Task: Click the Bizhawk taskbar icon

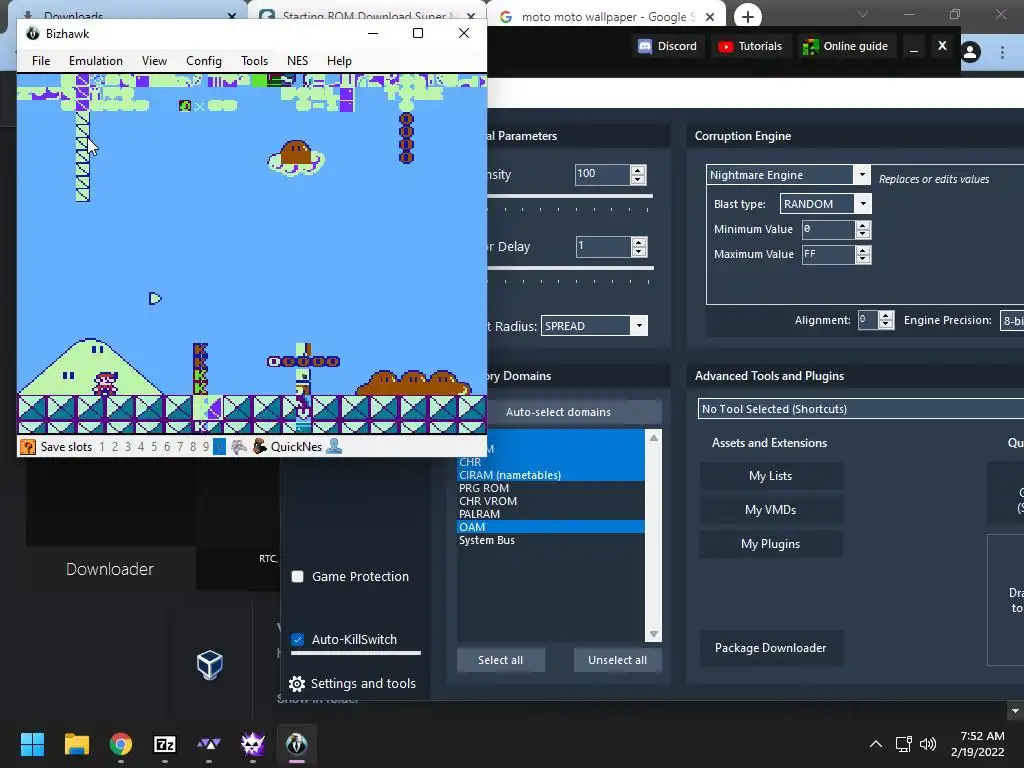Action: pos(296,744)
